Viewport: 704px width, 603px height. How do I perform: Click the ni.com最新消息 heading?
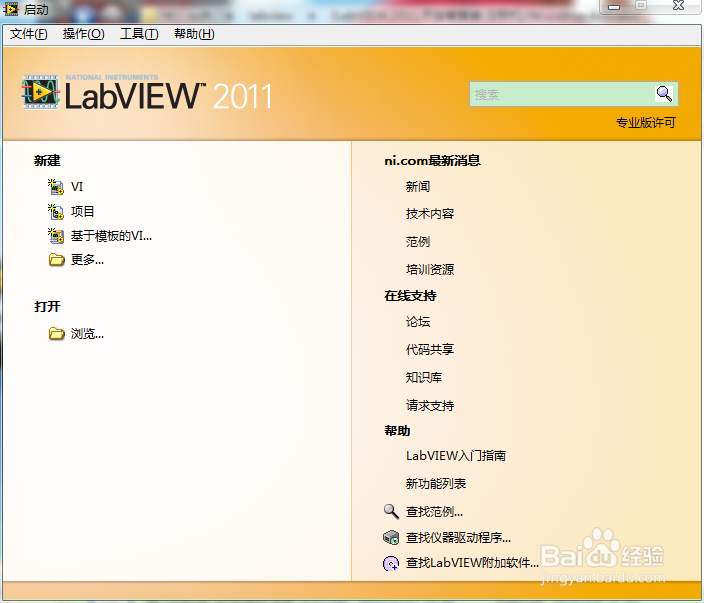pyautogui.click(x=432, y=160)
